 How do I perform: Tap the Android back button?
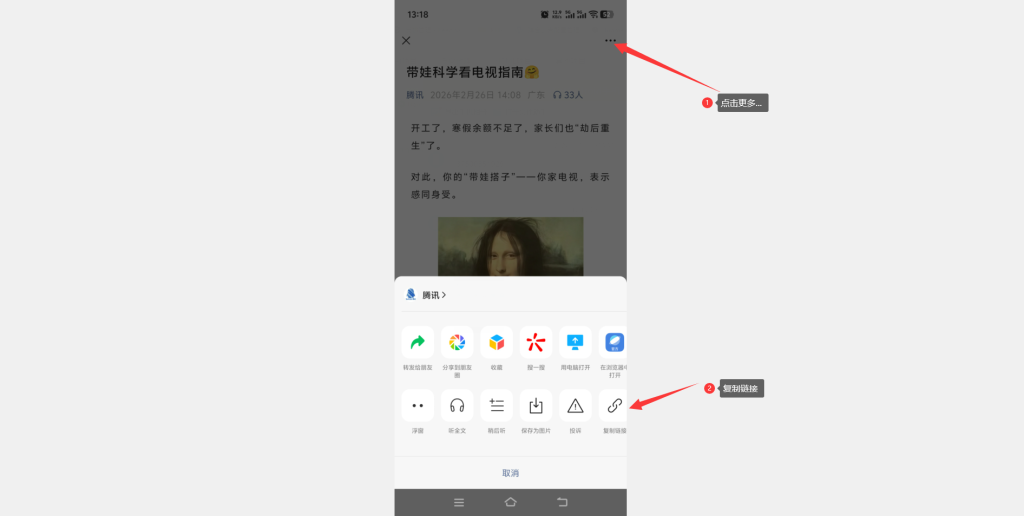[562, 502]
